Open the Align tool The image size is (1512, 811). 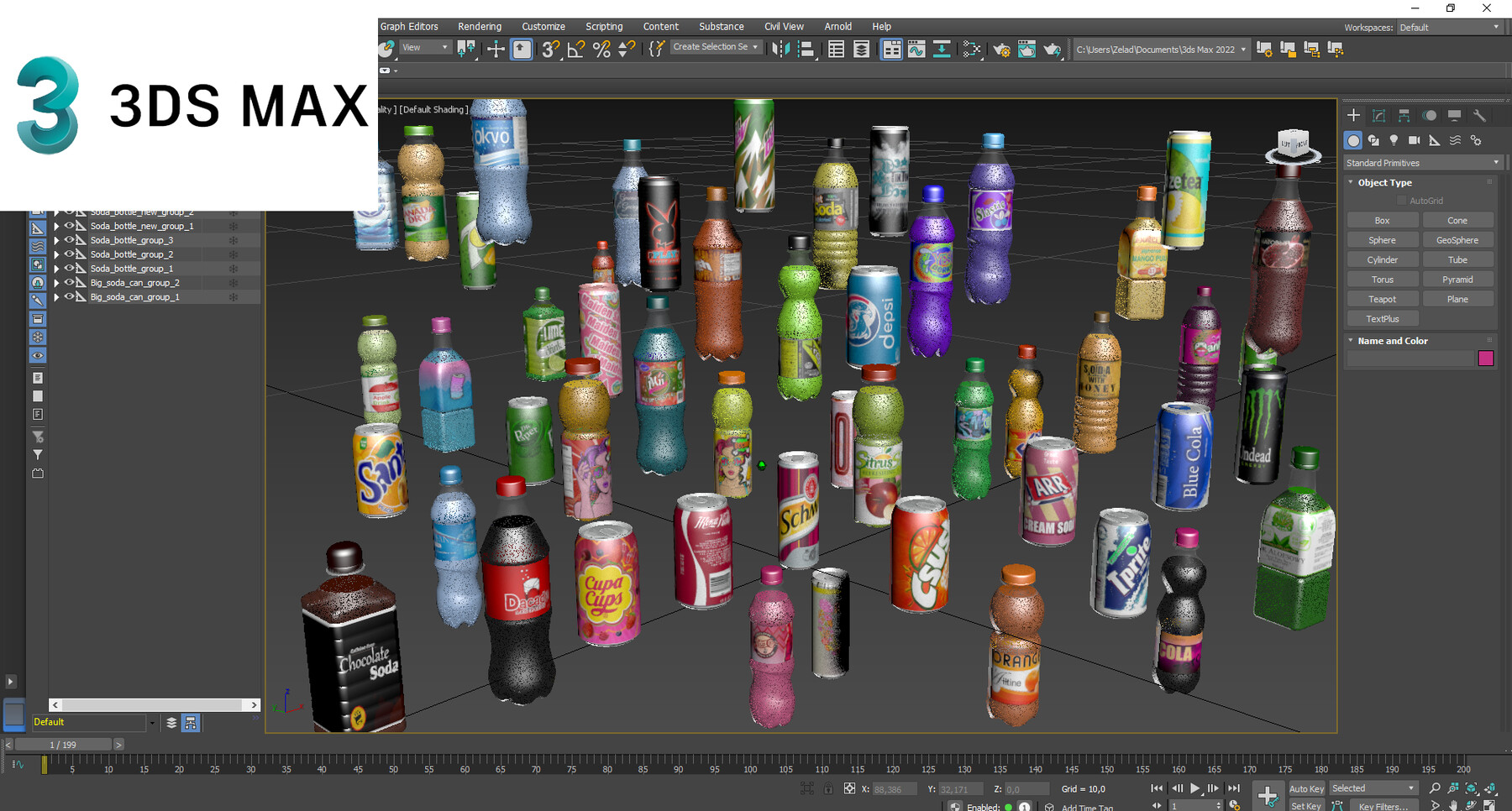806,49
